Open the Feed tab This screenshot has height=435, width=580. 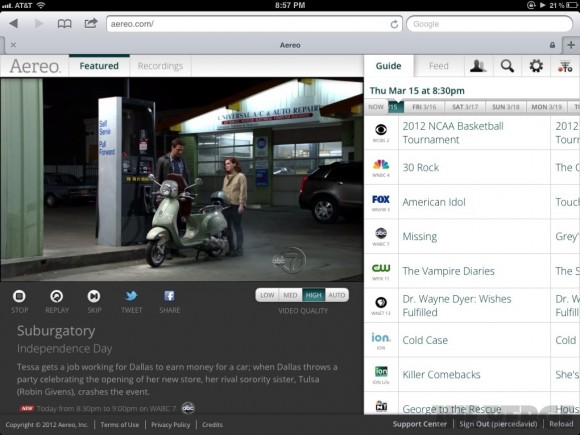click(x=439, y=66)
